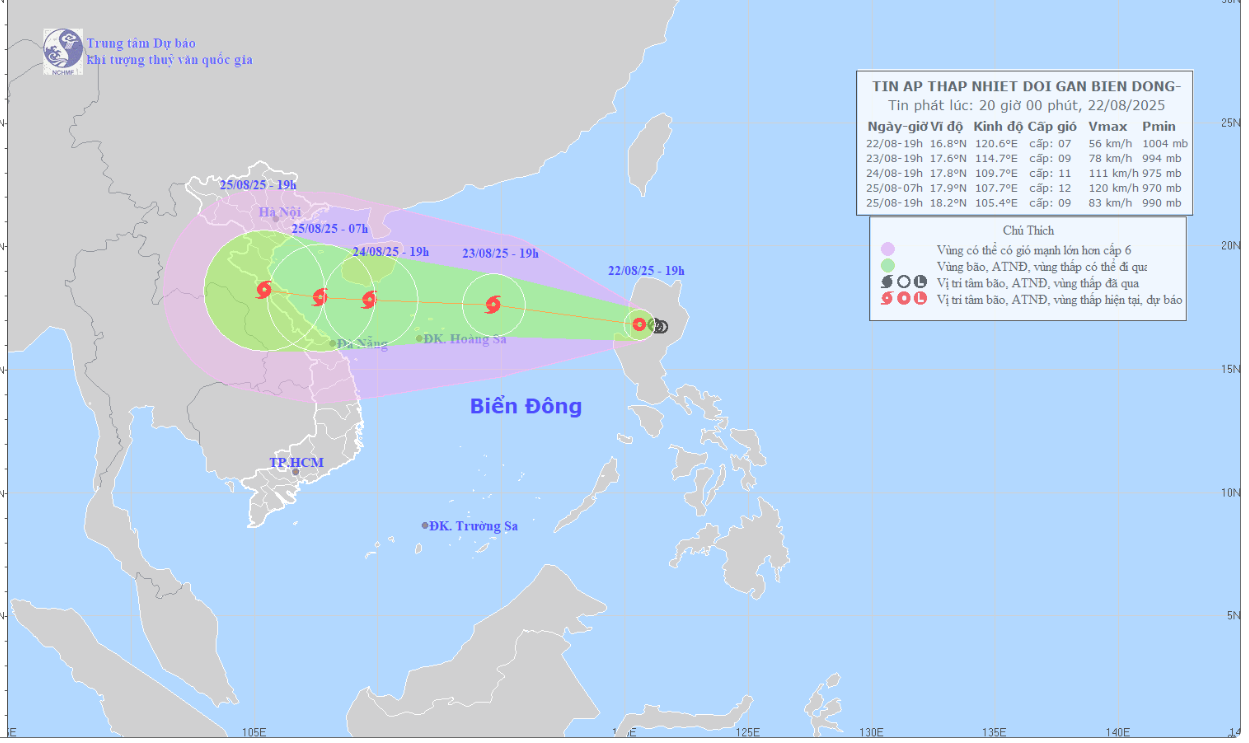Image resolution: width=1249 pixels, height=743 pixels.
Task: Click the 'Vmax' column header in table
Action: click(1107, 127)
